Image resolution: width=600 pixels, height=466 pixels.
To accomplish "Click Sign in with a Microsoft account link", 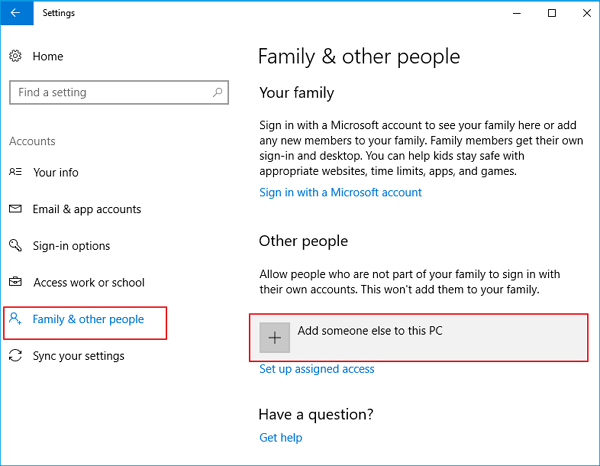I will coord(340,192).
